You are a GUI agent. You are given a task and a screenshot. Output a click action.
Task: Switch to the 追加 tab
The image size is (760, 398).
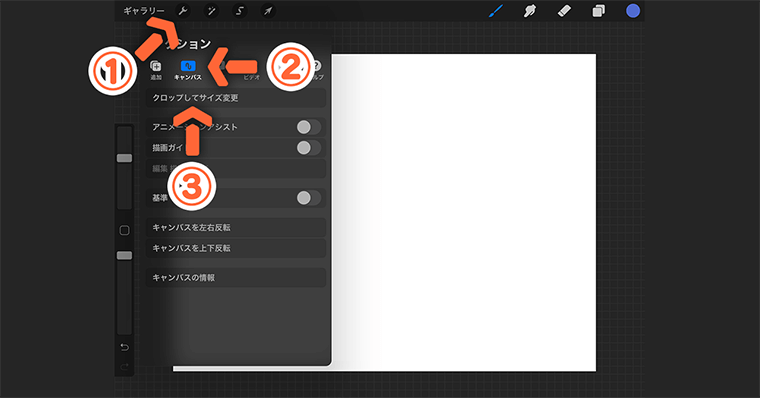pos(156,70)
